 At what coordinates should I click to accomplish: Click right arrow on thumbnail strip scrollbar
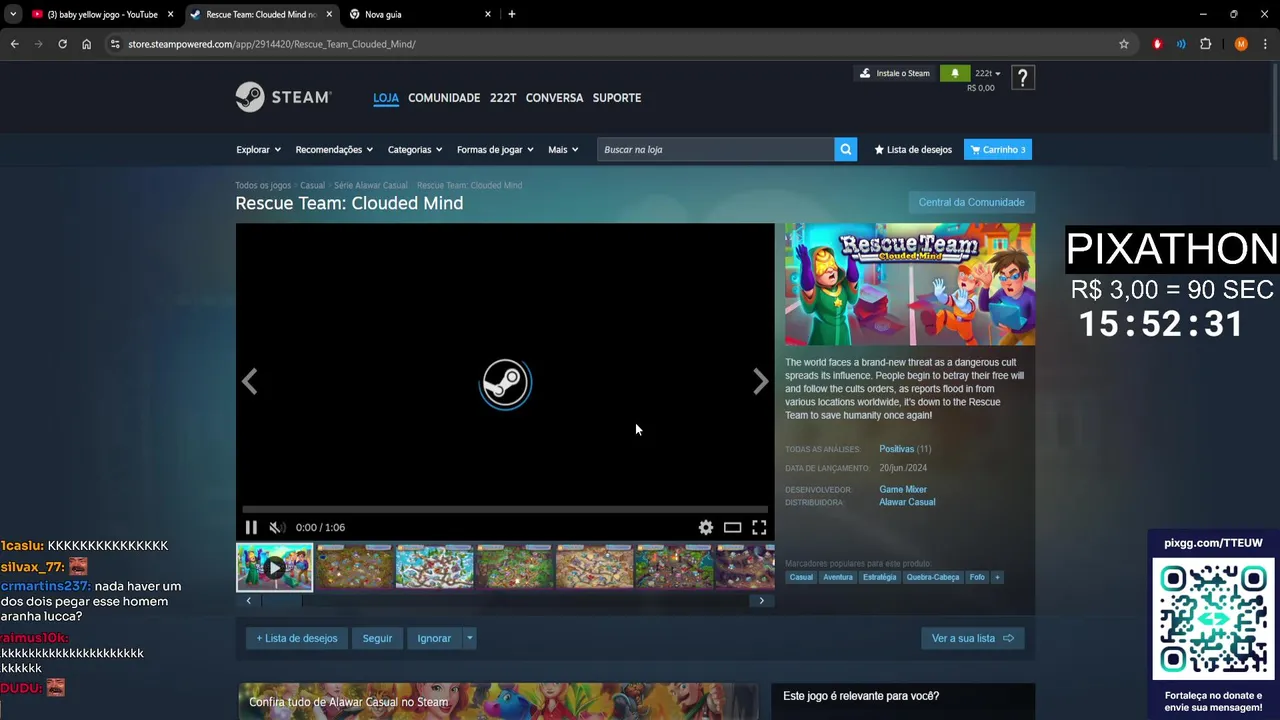pyautogui.click(x=762, y=600)
